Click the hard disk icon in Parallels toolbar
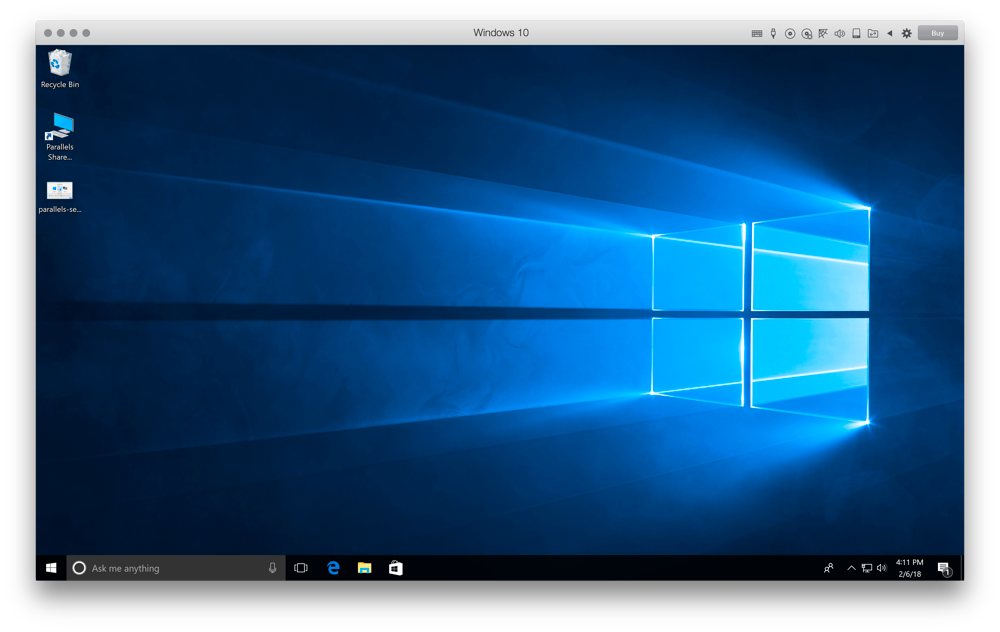Image resolution: width=1000 pixels, height=632 pixels. (x=807, y=34)
